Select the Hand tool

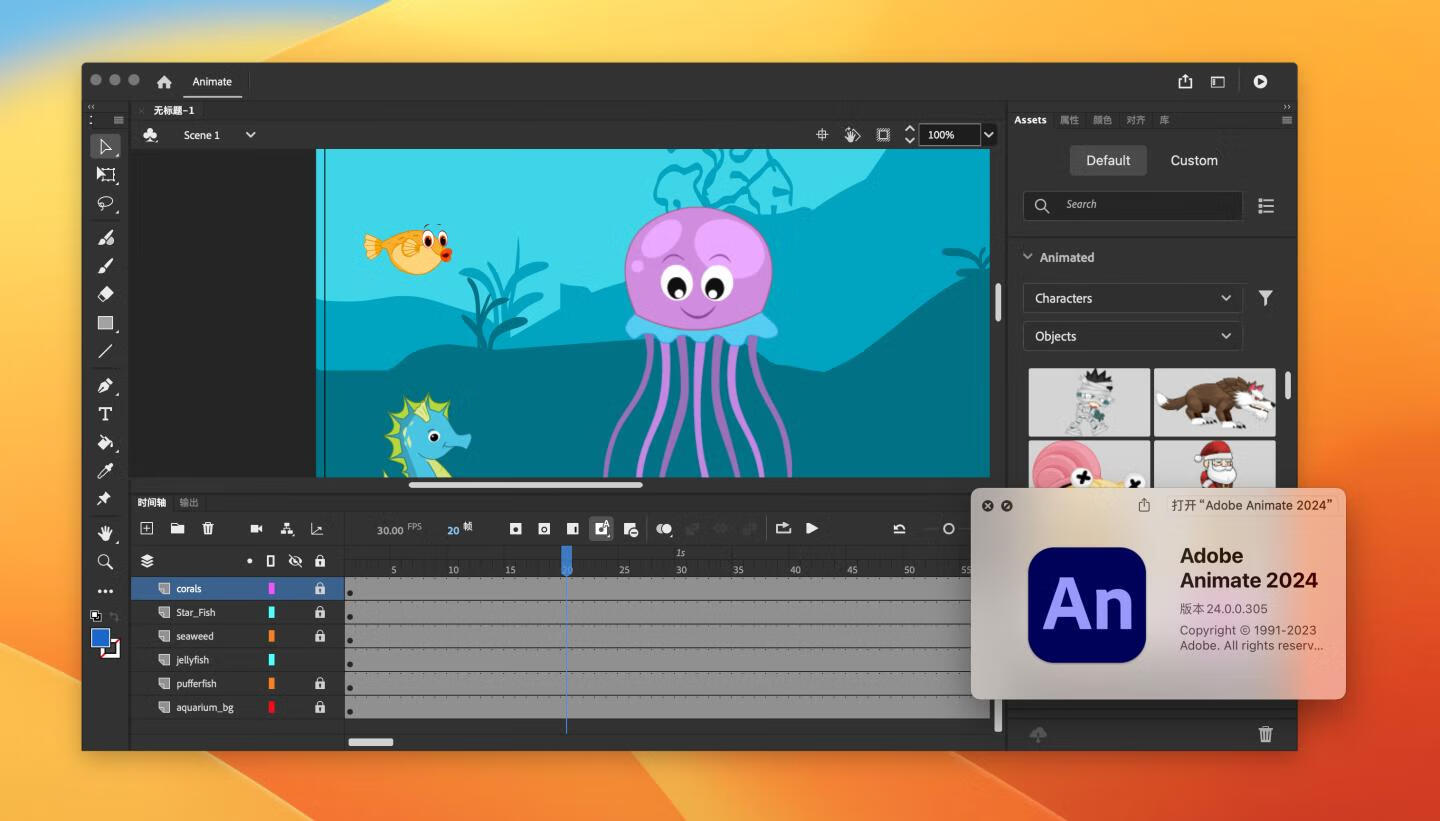click(x=105, y=533)
